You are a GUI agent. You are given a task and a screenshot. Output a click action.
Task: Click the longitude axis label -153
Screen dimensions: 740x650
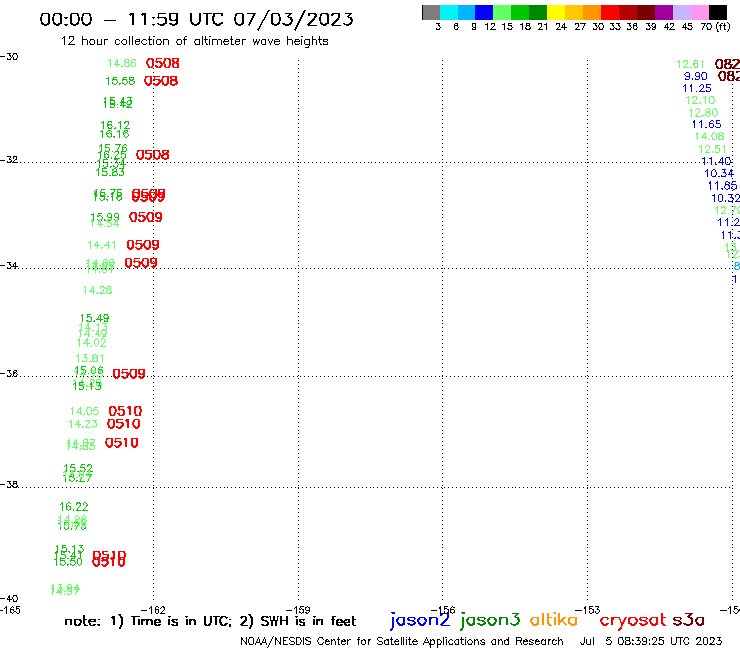pos(588,610)
